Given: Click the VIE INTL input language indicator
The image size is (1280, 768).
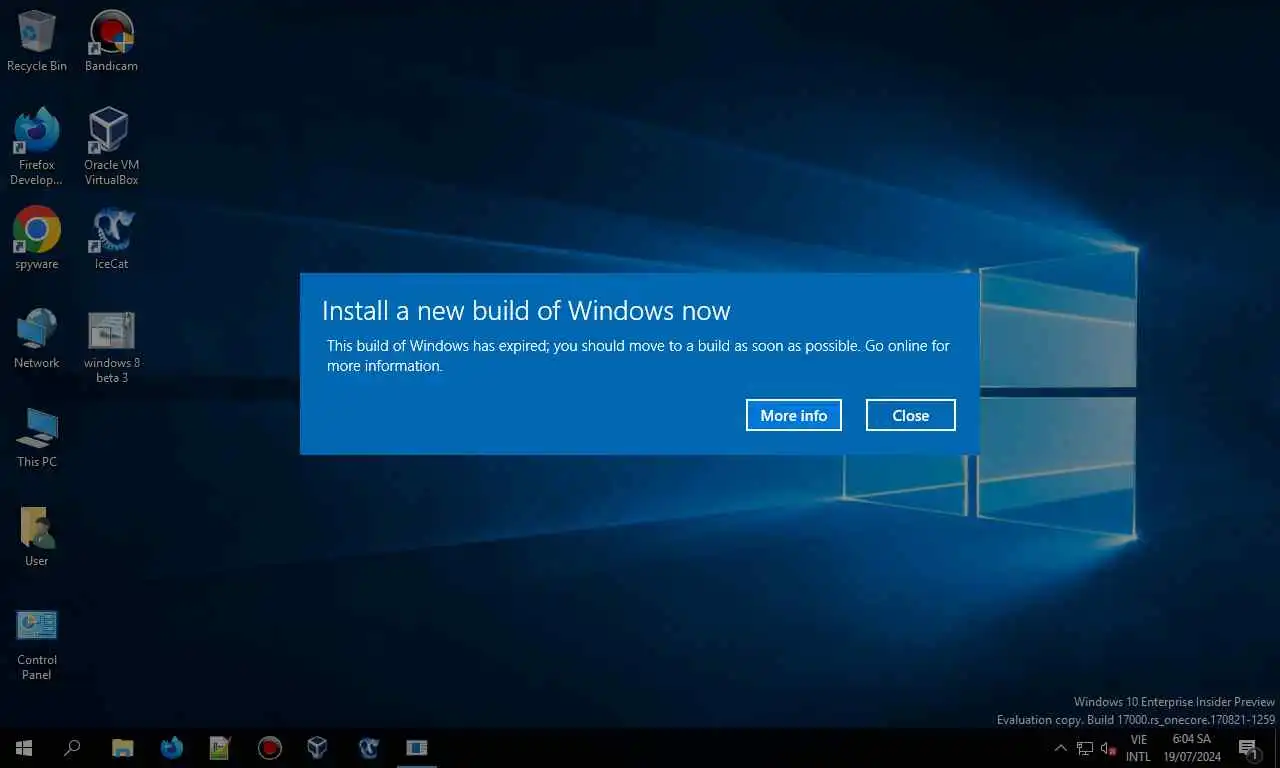Looking at the screenshot, I should [x=1138, y=748].
